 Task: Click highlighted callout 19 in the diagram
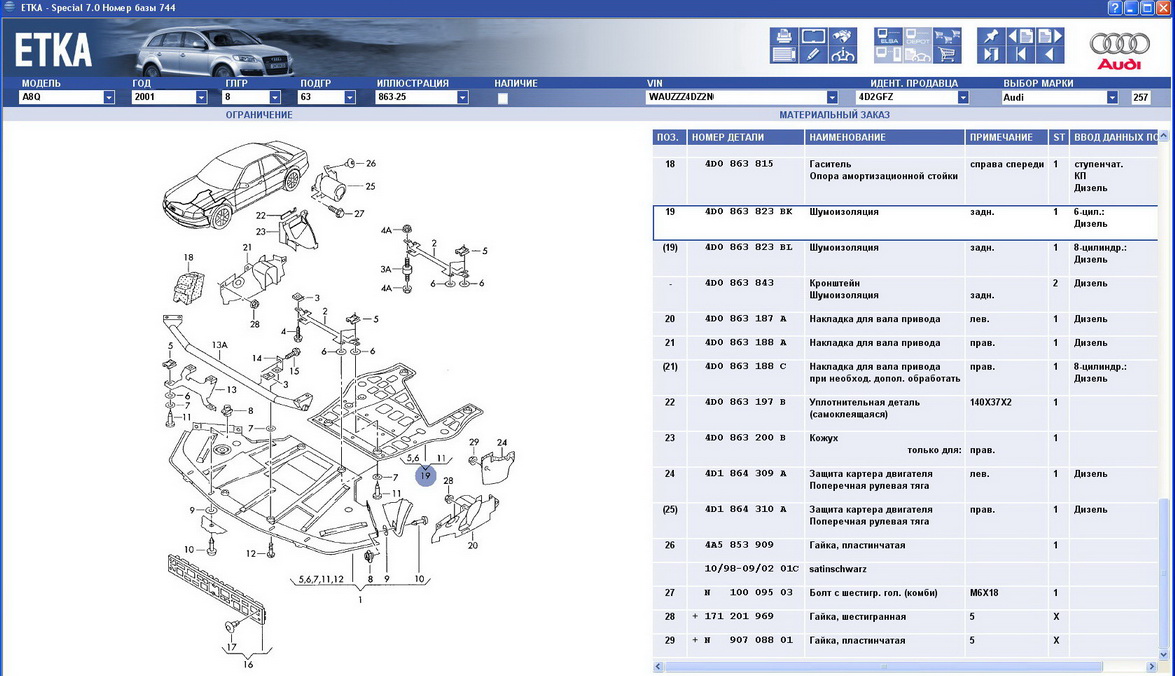click(x=425, y=477)
